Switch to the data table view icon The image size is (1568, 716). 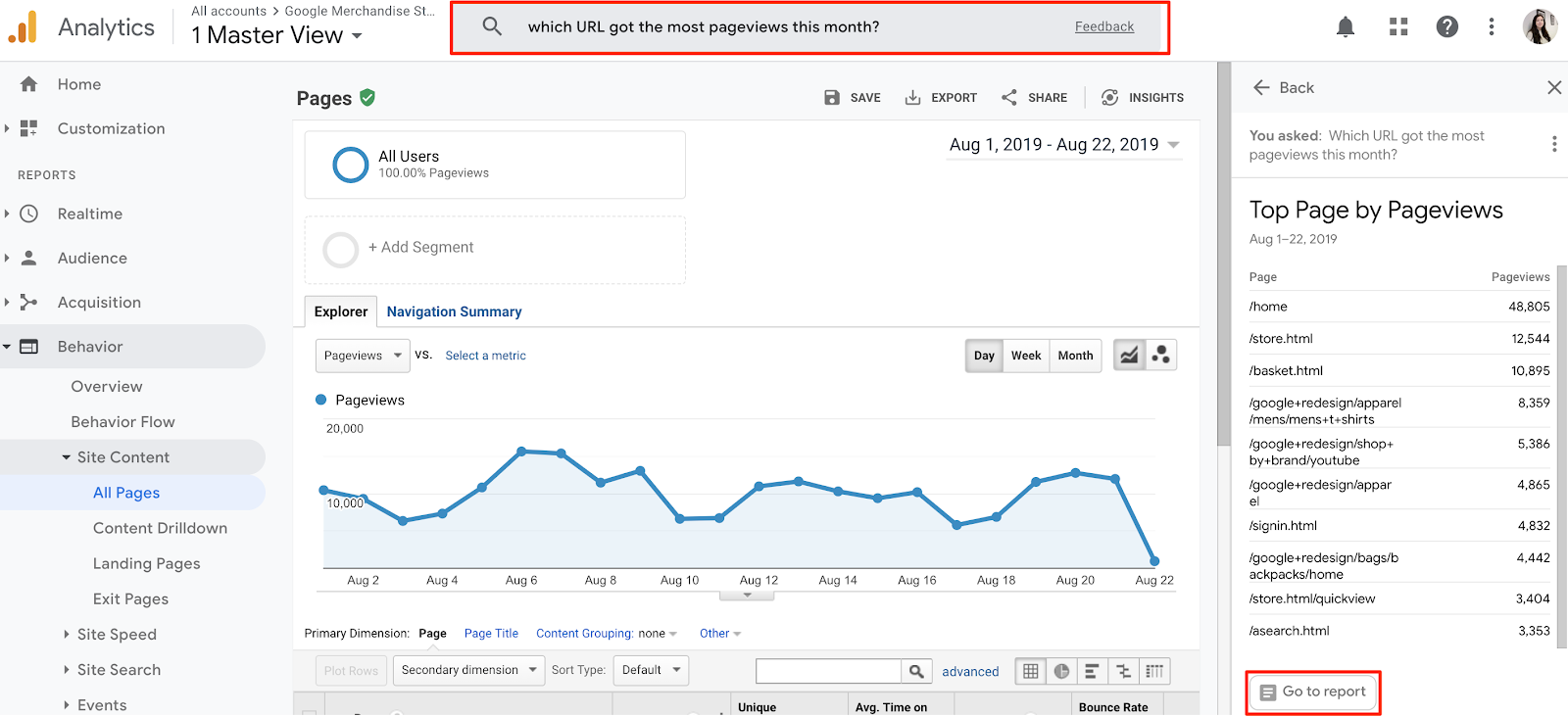pyautogui.click(x=1031, y=671)
